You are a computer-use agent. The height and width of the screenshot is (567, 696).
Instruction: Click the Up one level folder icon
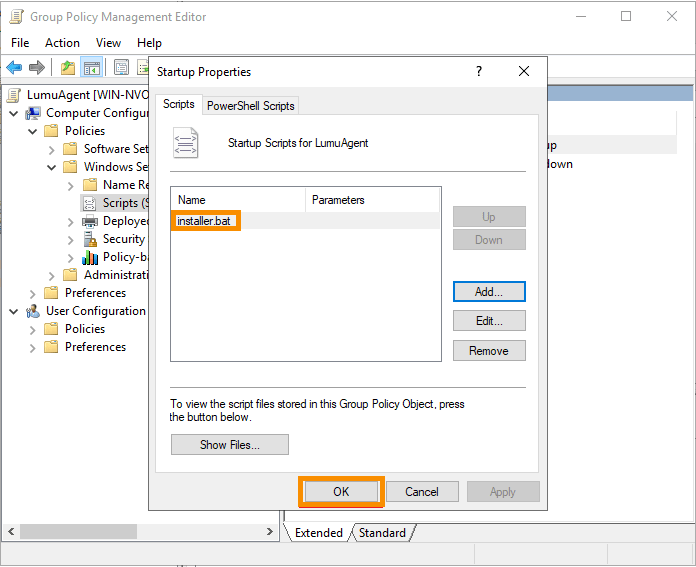pos(67,67)
